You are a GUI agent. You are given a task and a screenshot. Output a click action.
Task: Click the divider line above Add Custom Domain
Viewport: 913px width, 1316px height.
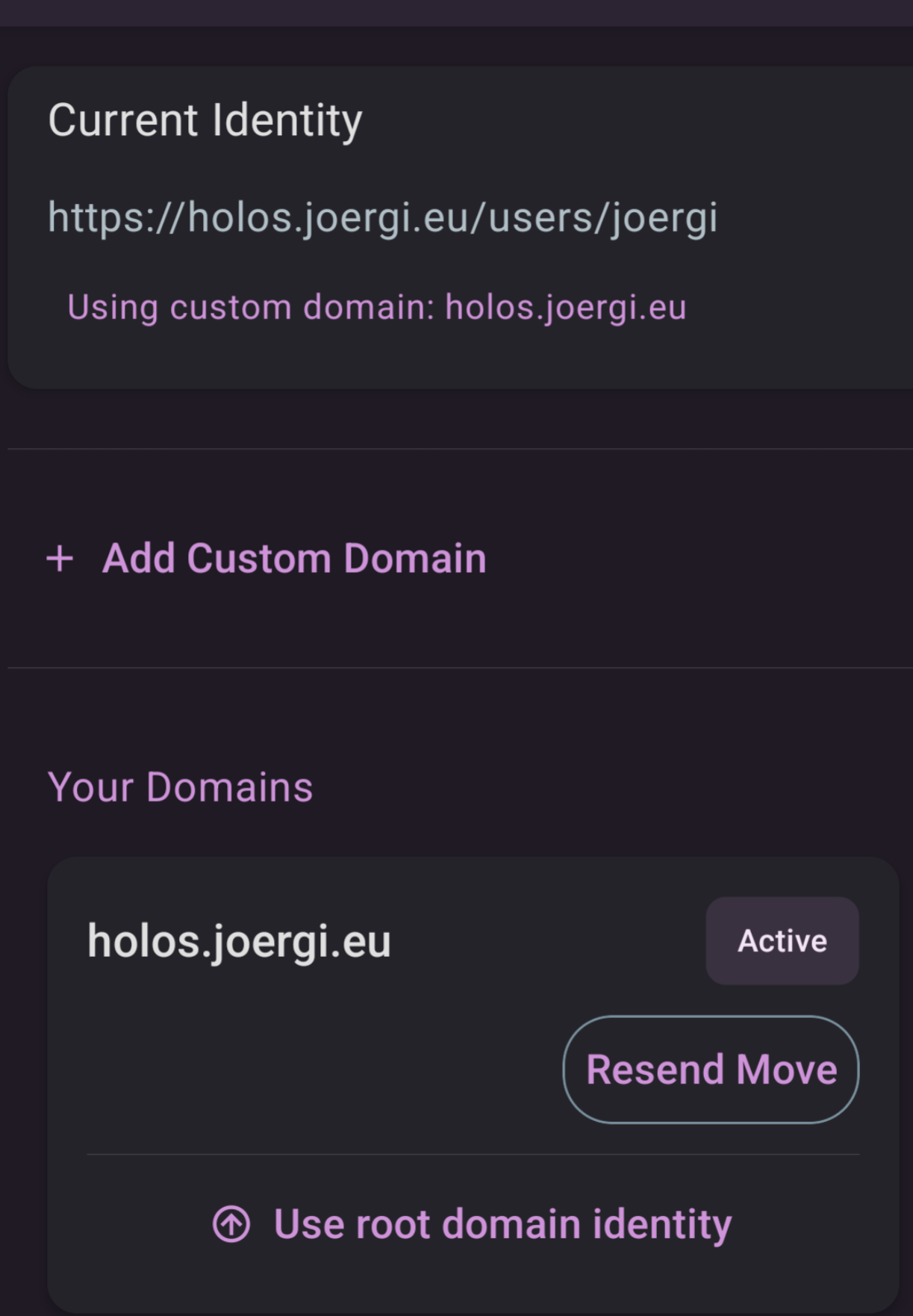460,449
